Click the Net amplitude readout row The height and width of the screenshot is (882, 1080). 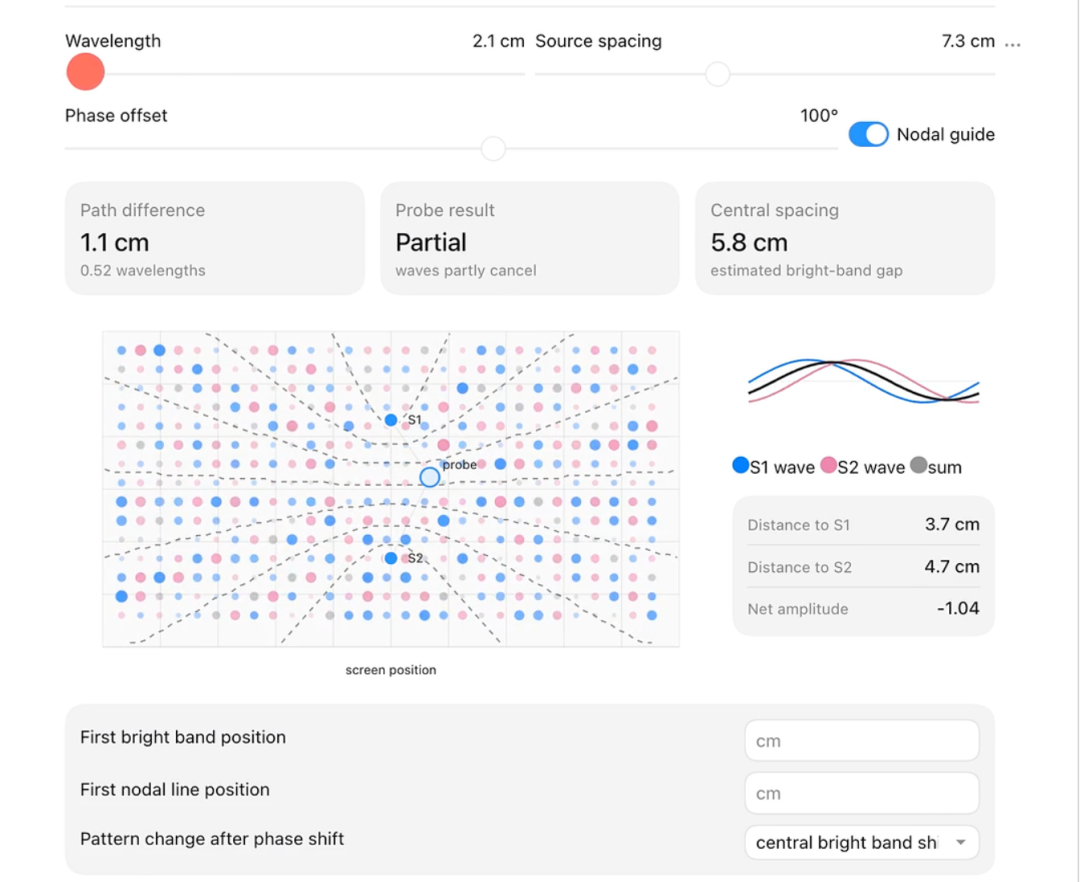point(863,609)
